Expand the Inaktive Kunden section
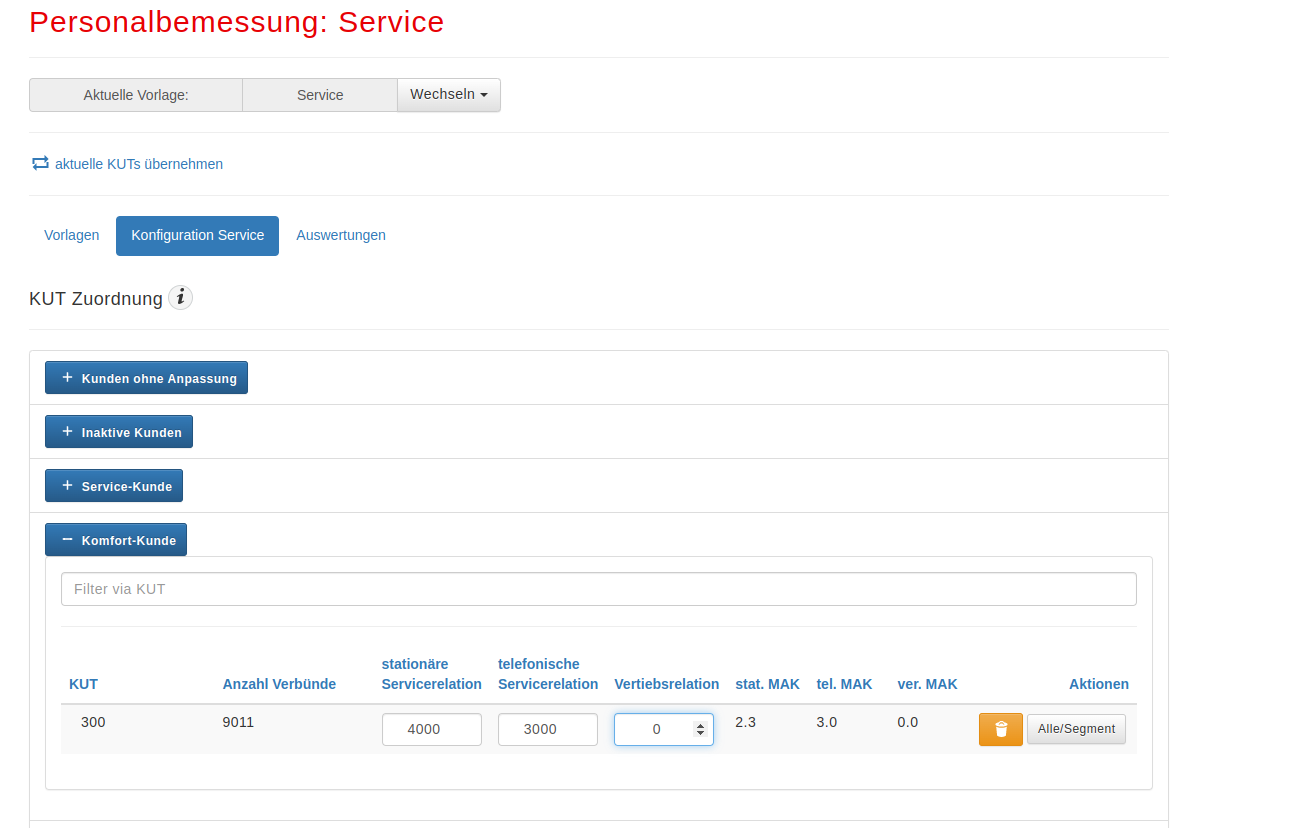The image size is (1300, 828). 119,432
